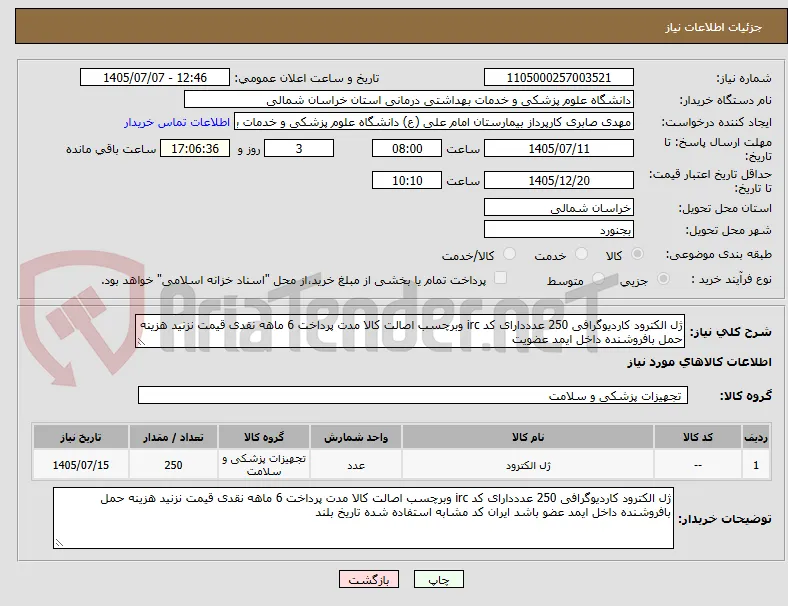Click the deadline time field 08:00
This screenshot has height=606, width=788.
(x=407, y=148)
